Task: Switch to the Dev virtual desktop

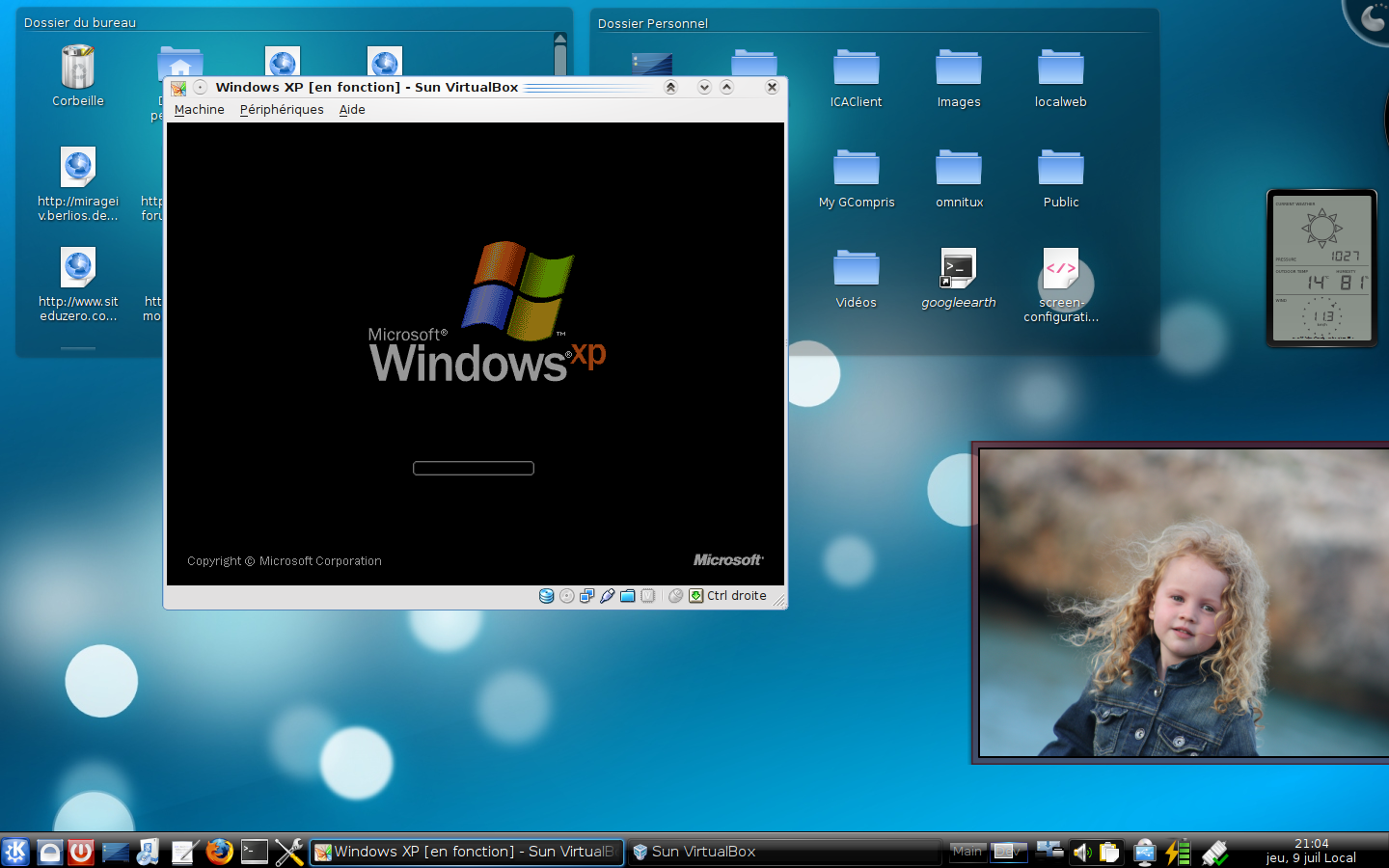Action: [x=1008, y=851]
